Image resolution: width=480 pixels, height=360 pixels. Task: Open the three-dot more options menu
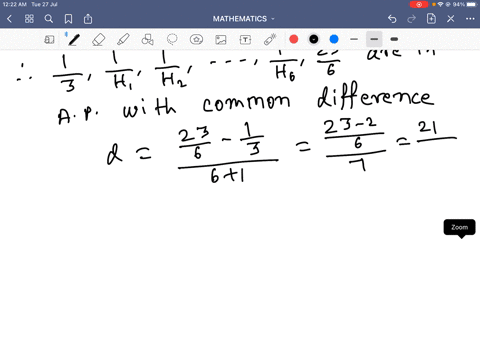click(x=470, y=19)
